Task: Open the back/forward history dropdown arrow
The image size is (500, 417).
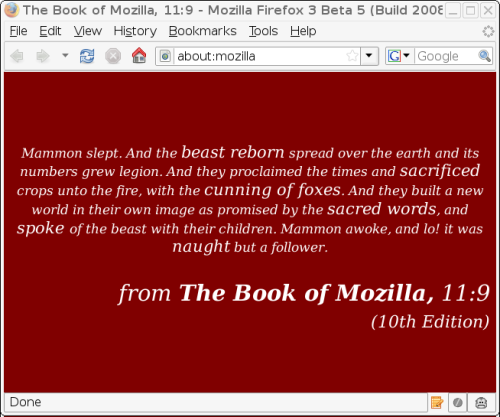Action: point(65,55)
